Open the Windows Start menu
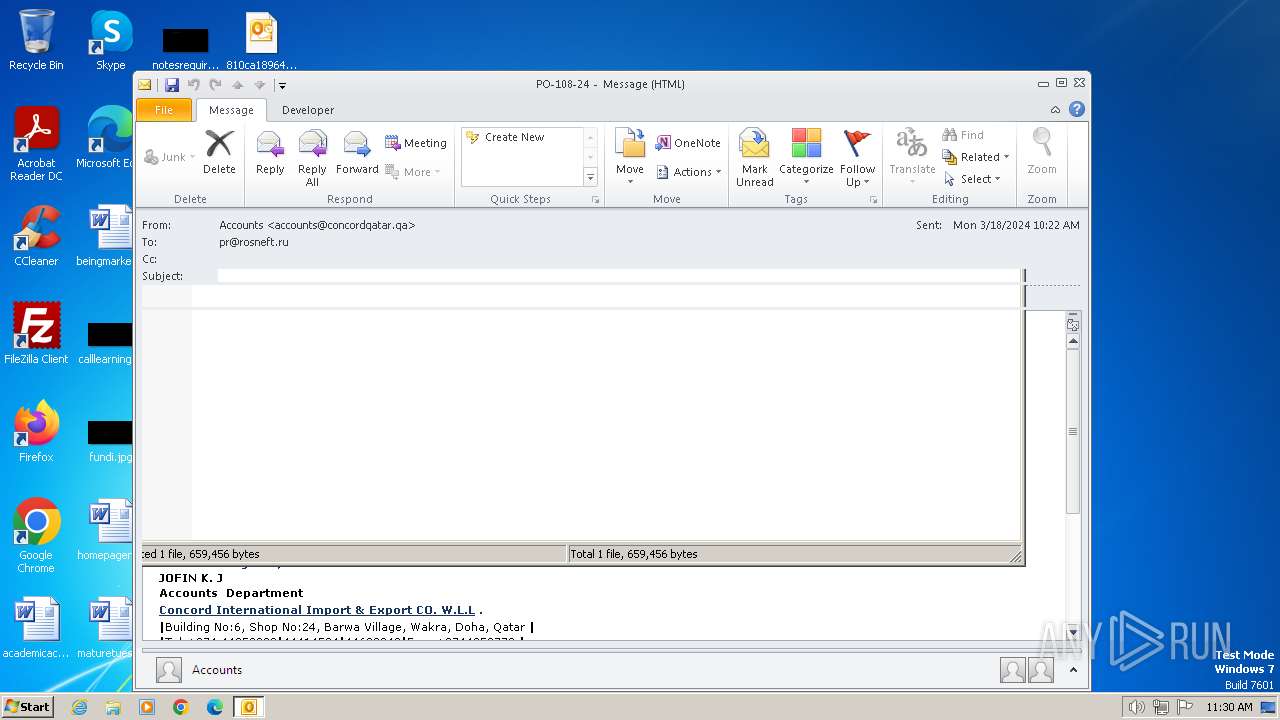Image resolution: width=1280 pixels, height=720 pixels. [28, 707]
